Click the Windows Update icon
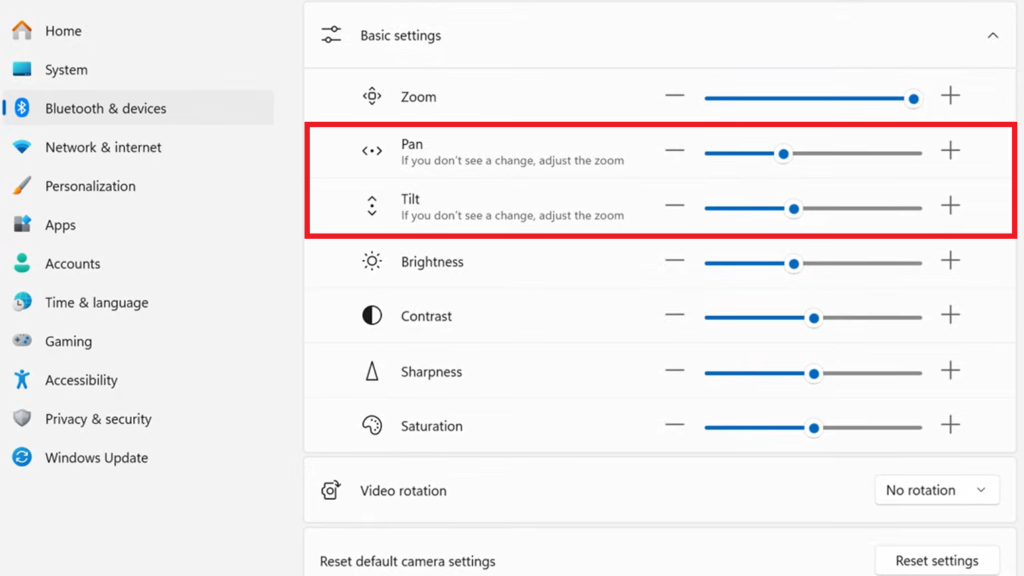 pos(22,458)
